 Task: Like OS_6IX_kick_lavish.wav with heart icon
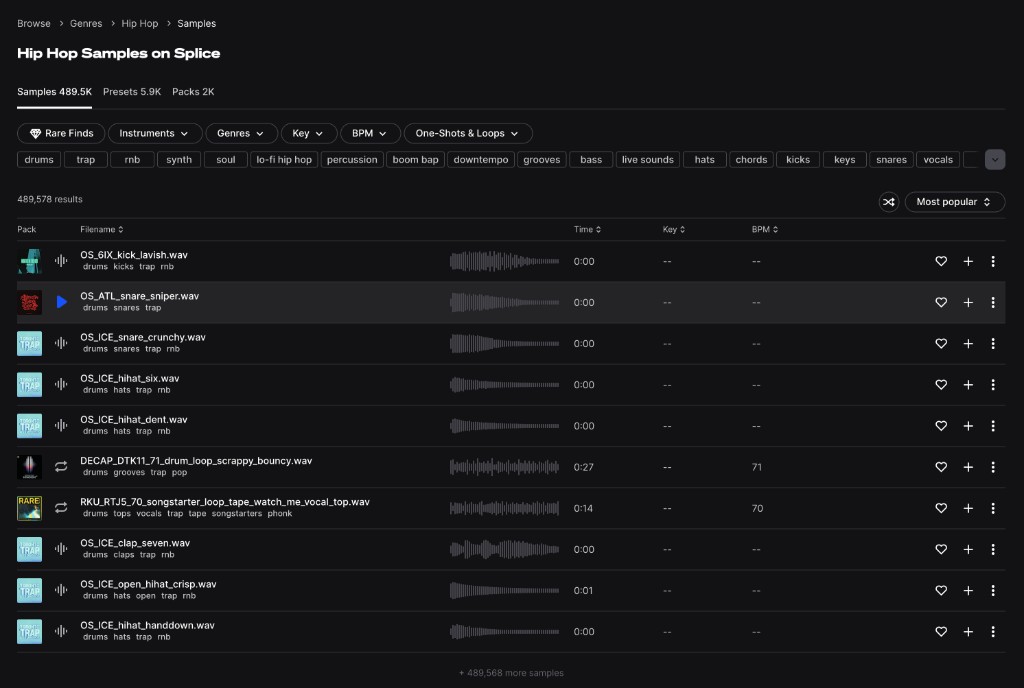pyautogui.click(x=940, y=261)
